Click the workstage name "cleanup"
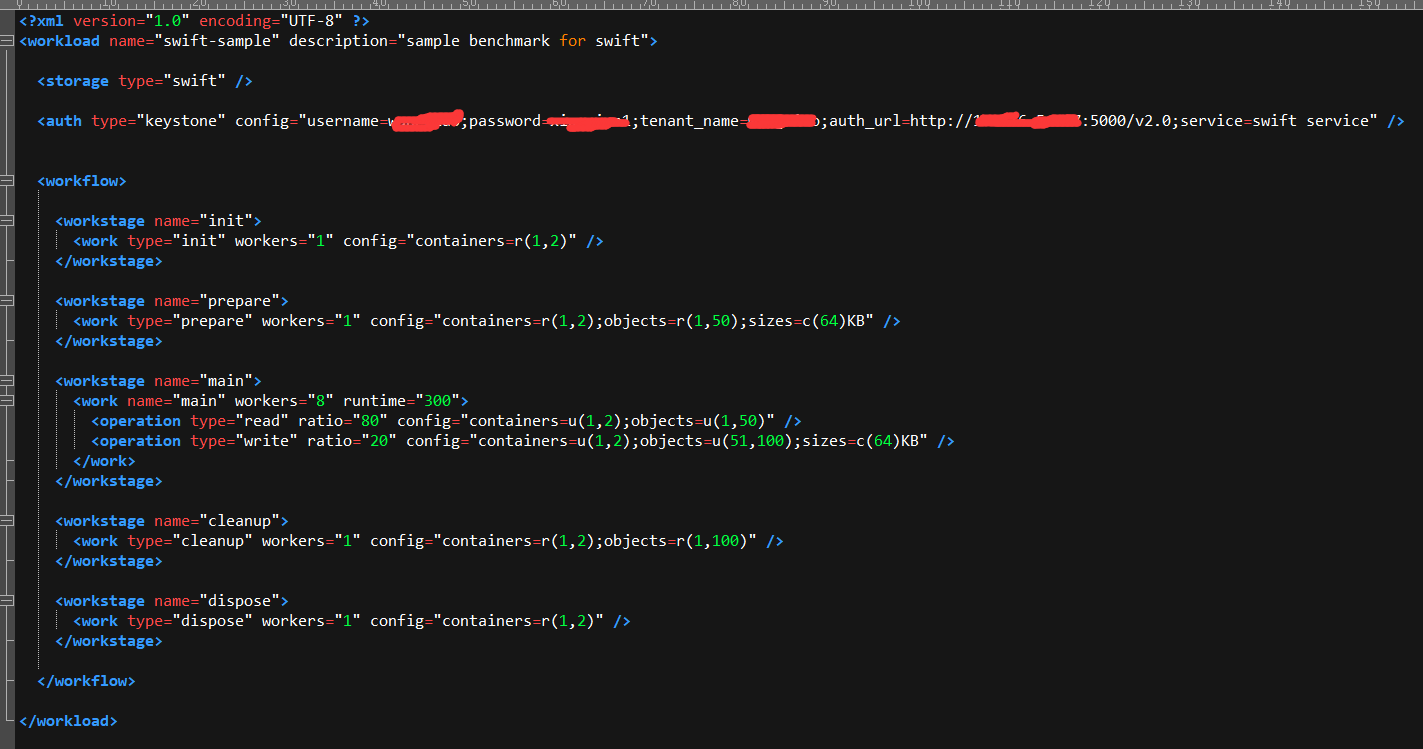The image size is (1423, 749). point(239,521)
